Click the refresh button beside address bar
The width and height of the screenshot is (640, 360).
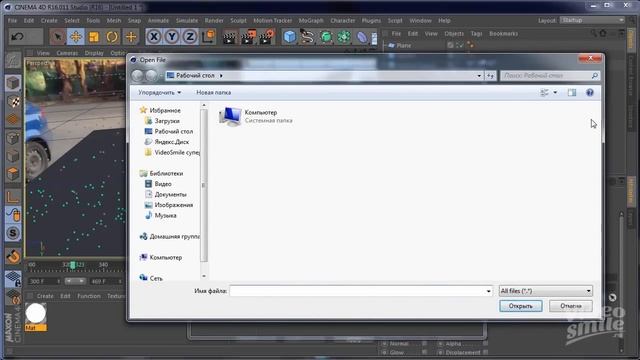click(x=490, y=76)
